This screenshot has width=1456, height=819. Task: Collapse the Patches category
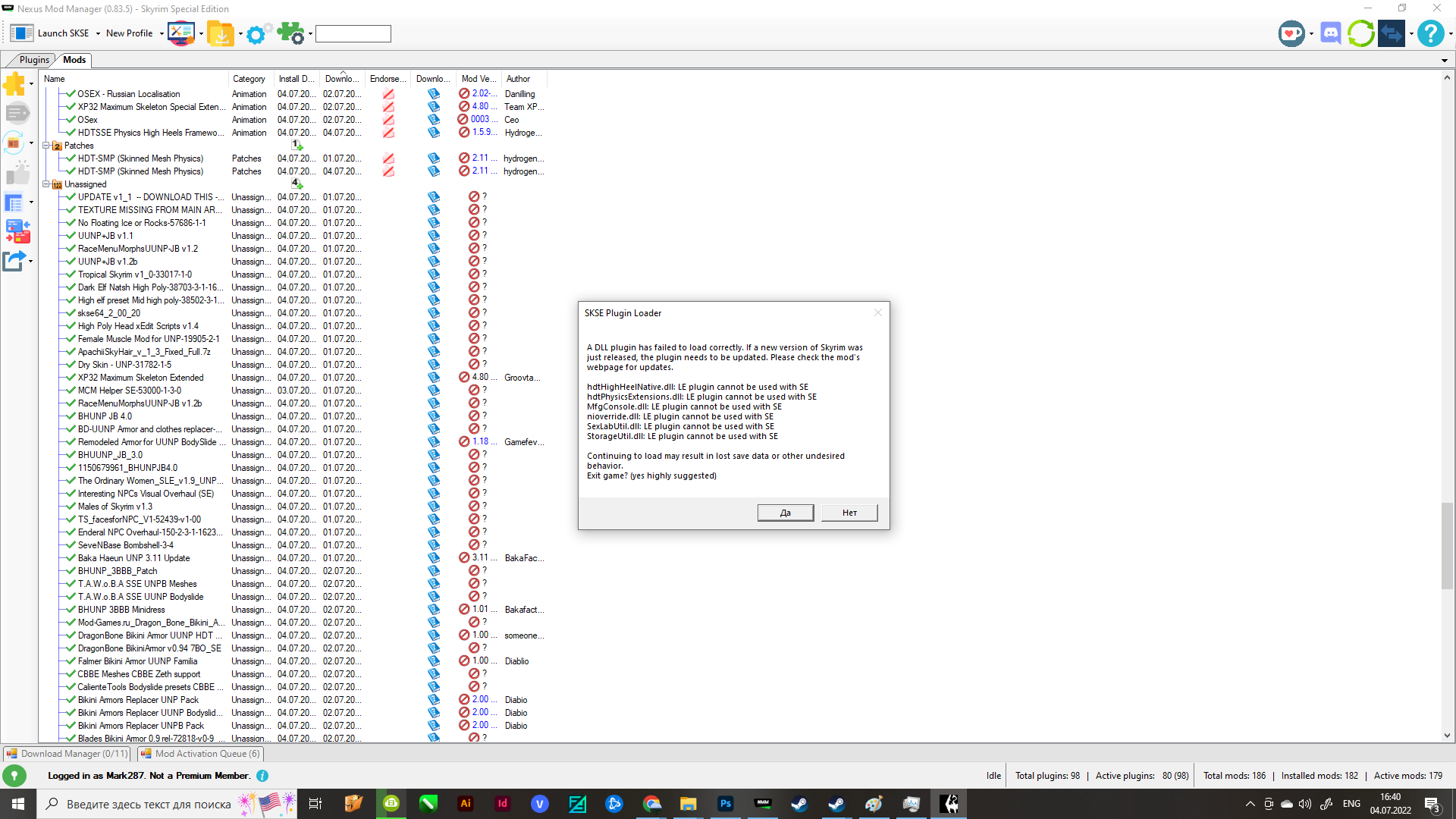46,146
